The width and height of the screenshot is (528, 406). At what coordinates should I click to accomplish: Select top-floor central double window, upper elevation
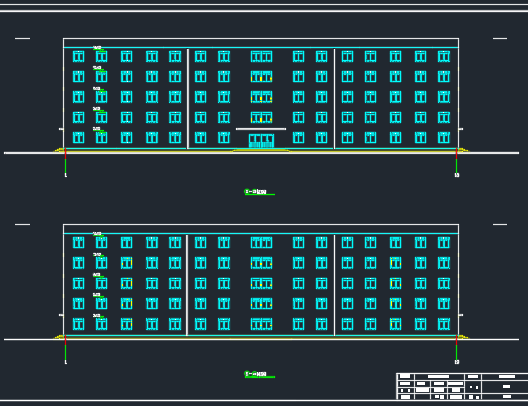262,56
